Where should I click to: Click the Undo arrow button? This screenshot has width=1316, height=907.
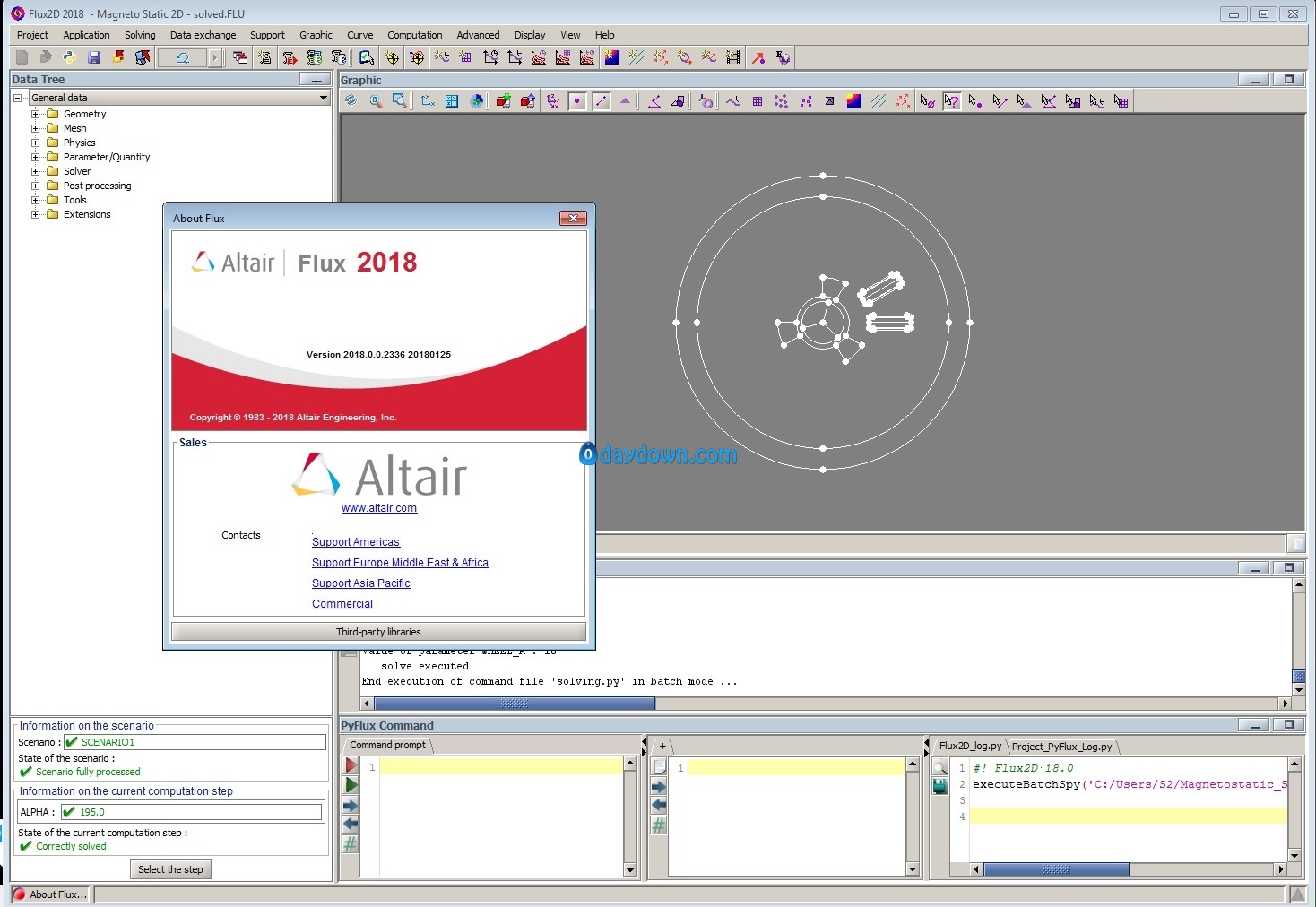(182, 57)
